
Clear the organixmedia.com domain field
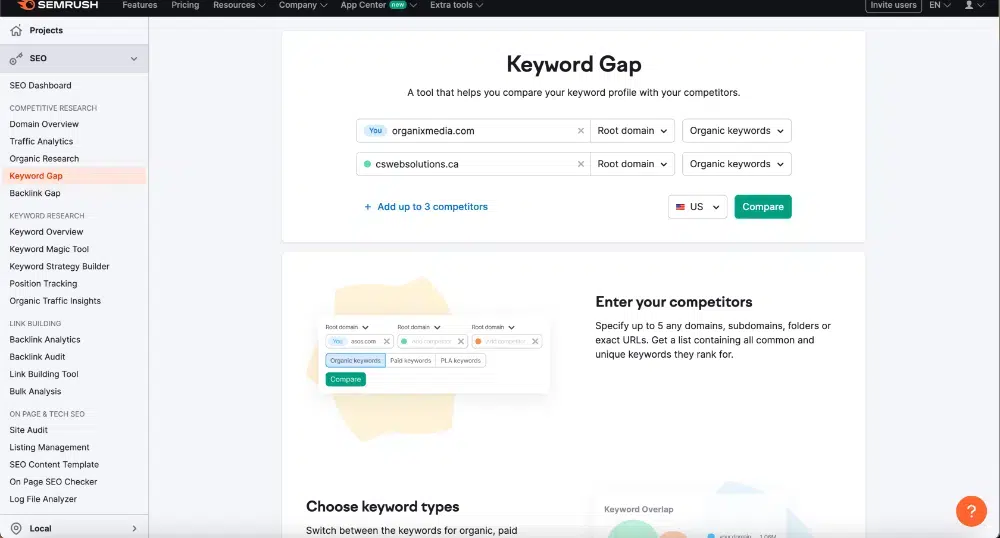pyautogui.click(x=580, y=131)
